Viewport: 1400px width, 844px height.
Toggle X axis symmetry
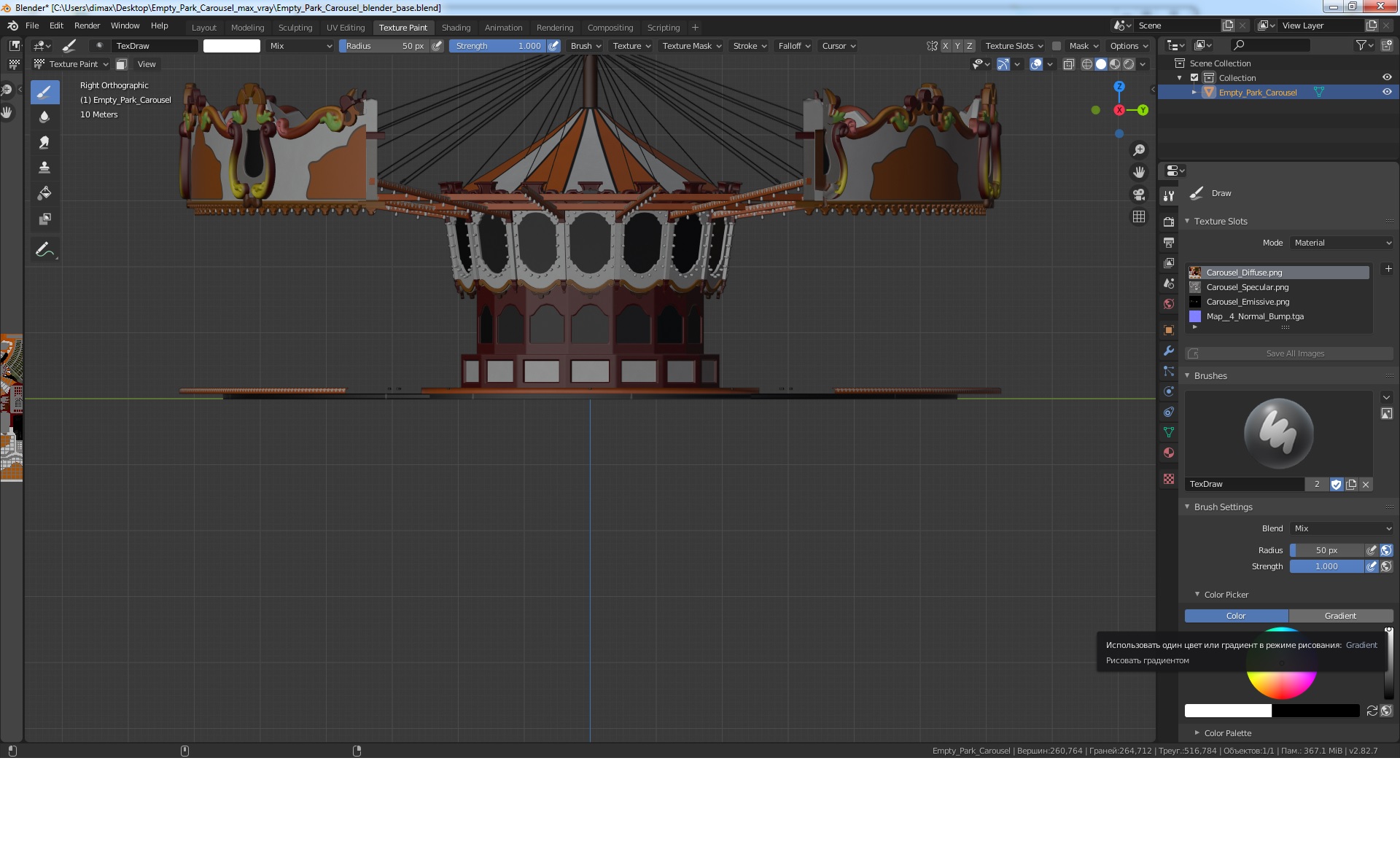[946, 46]
